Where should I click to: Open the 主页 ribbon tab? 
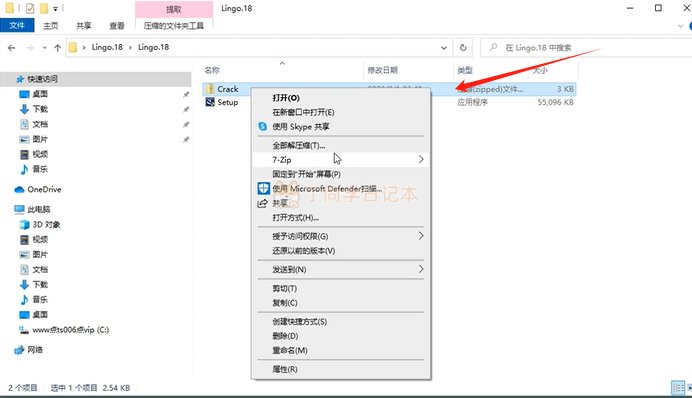tap(50, 26)
